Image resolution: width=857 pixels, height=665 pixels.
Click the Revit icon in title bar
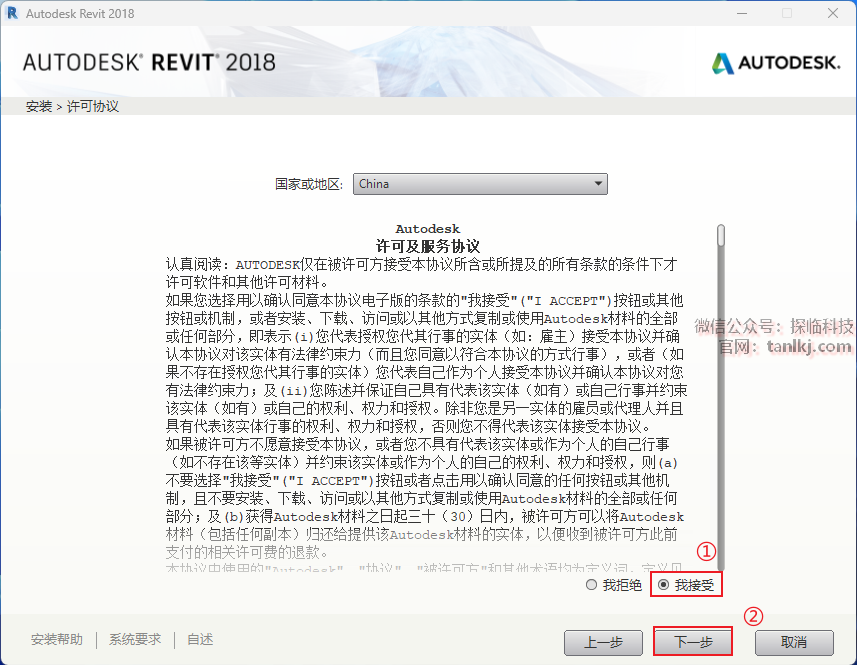tap(12, 13)
